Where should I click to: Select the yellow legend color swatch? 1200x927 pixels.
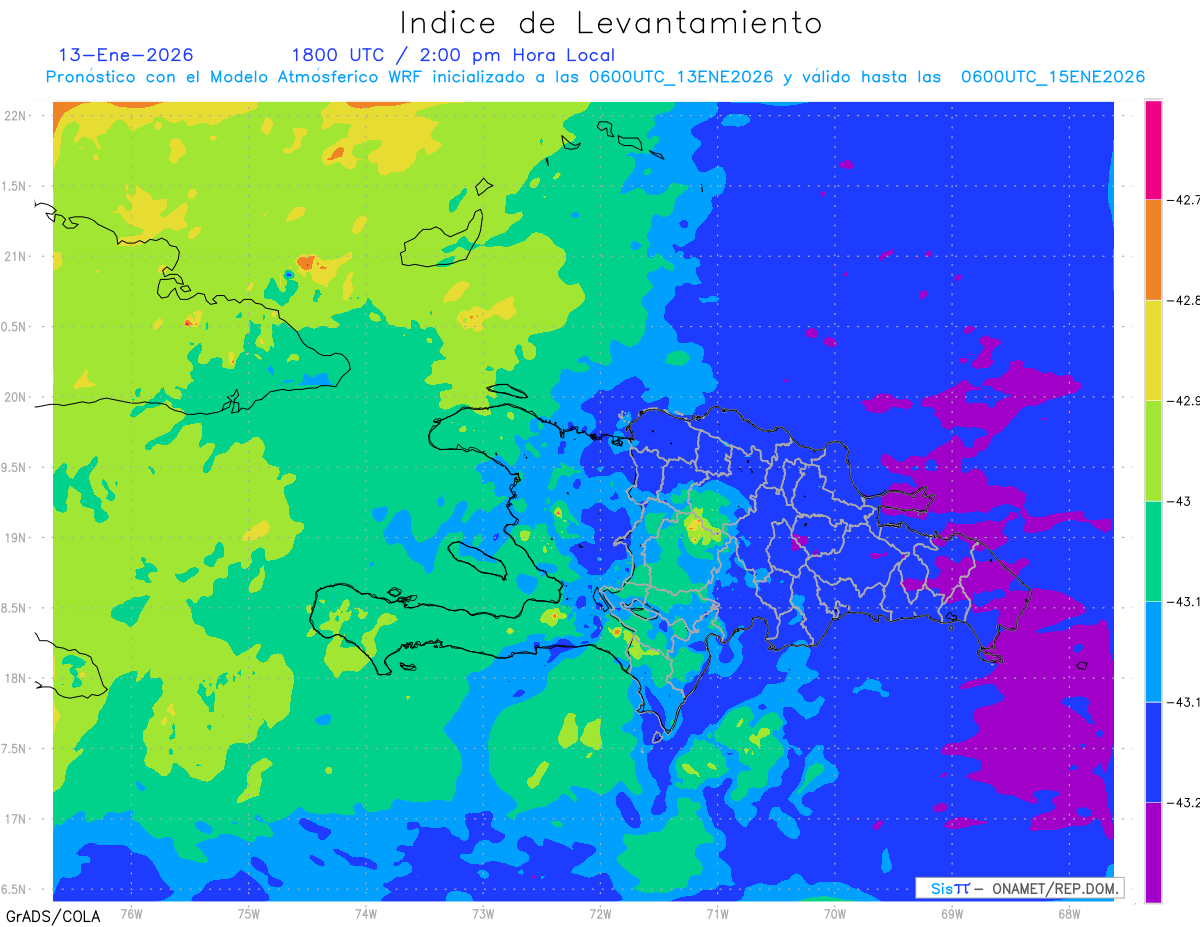(x=1154, y=350)
